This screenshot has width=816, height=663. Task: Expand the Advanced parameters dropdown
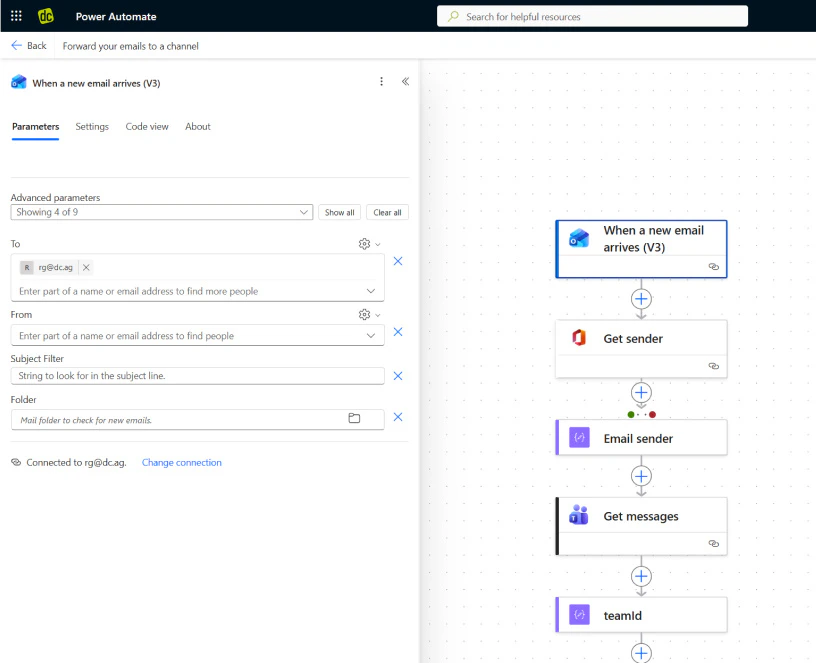tap(162, 212)
